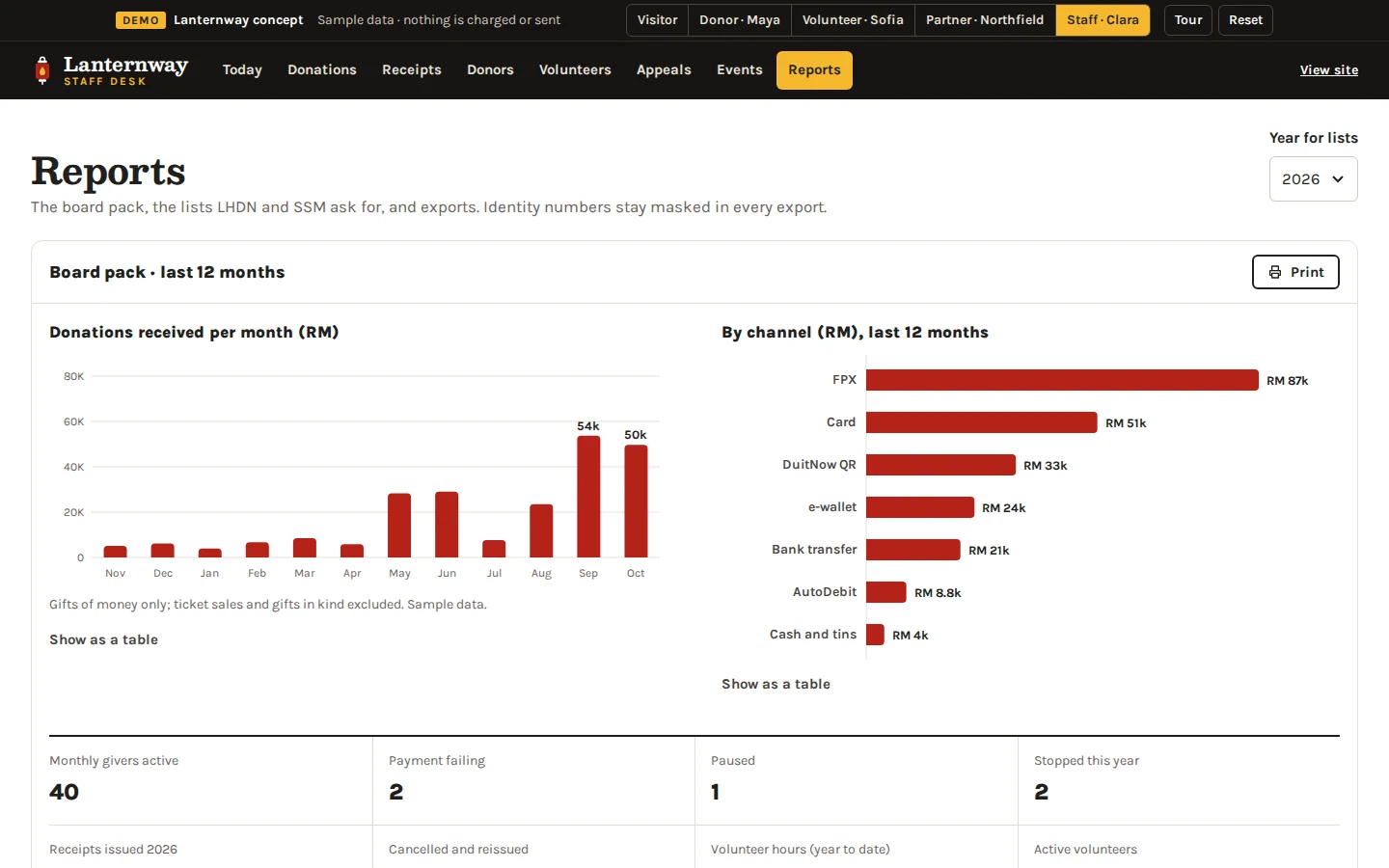Click the printer icon in Print button
1389x868 pixels.
1275,272
